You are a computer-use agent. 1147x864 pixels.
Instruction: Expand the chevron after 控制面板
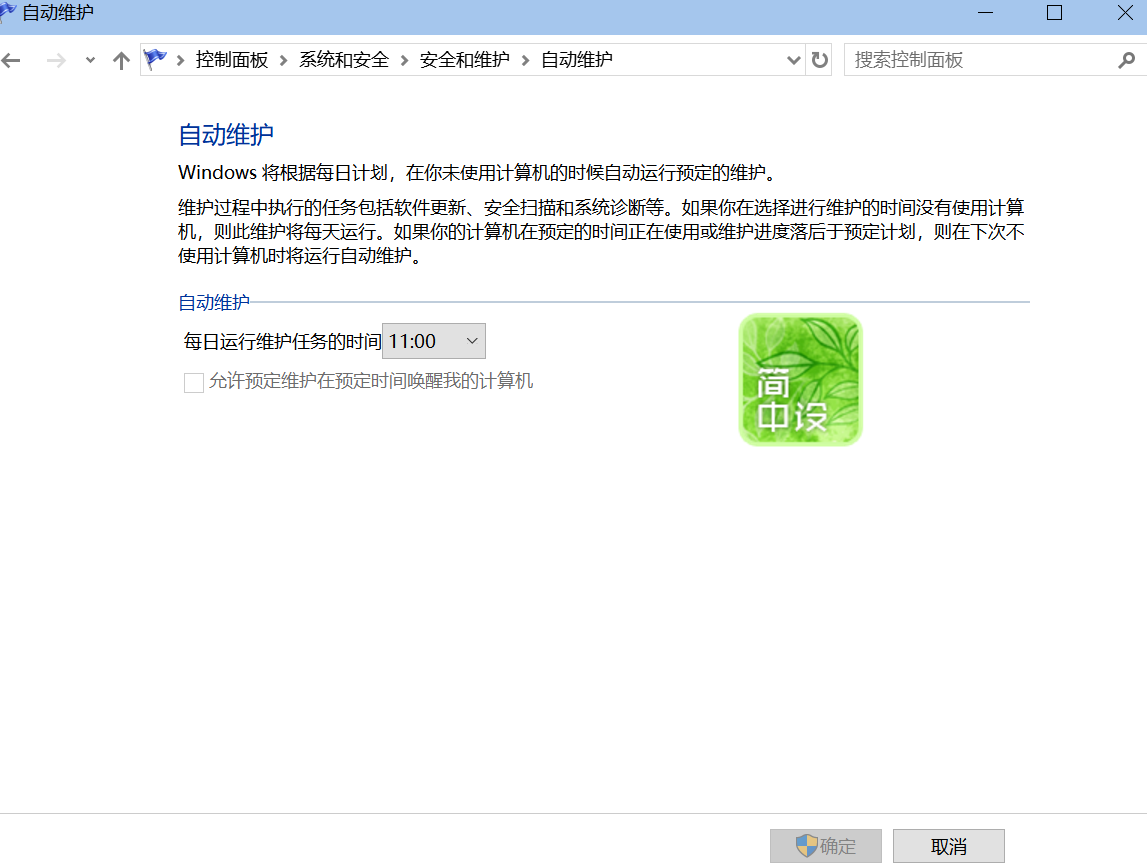(x=284, y=60)
